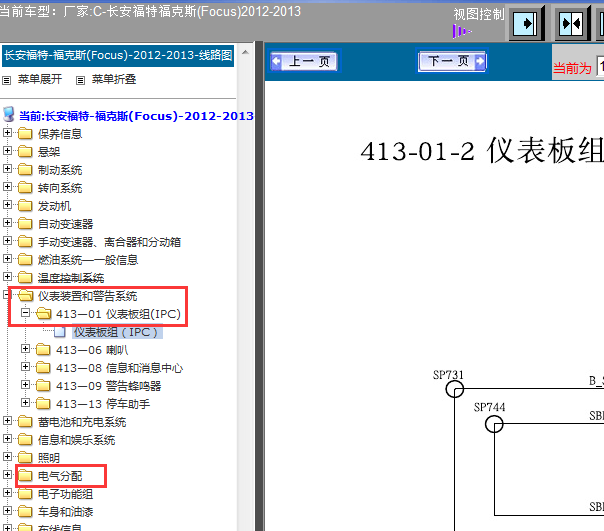Click the 信息和娱乐系统 folder icon
The width and height of the screenshot is (604, 531).
[x=25, y=439]
